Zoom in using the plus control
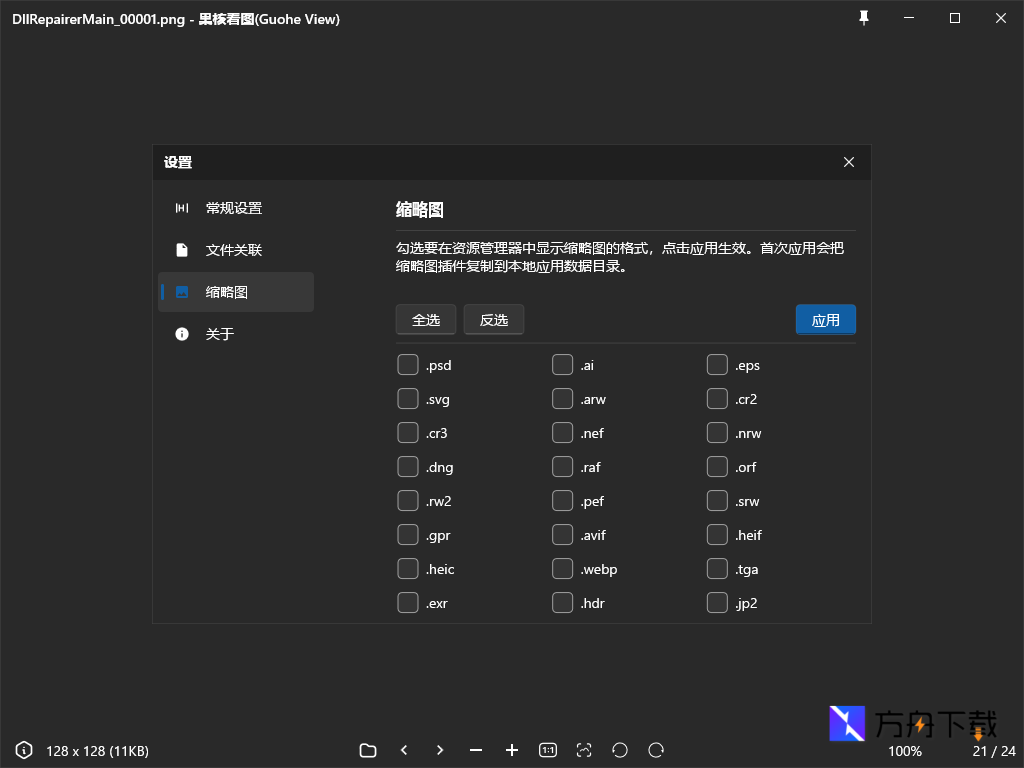1024x768 pixels. tap(512, 750)
